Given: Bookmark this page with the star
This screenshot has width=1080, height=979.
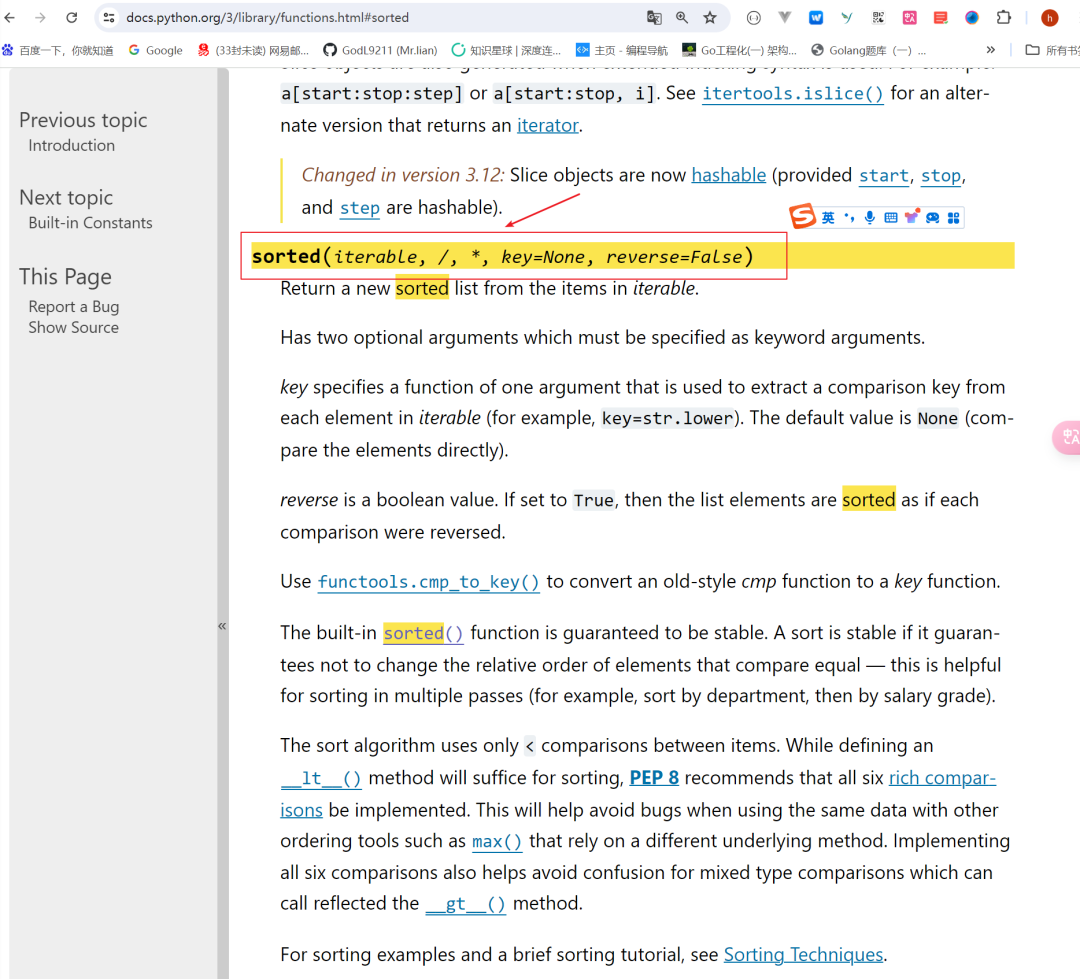Looking at the screenshot, I should [710, 17].
